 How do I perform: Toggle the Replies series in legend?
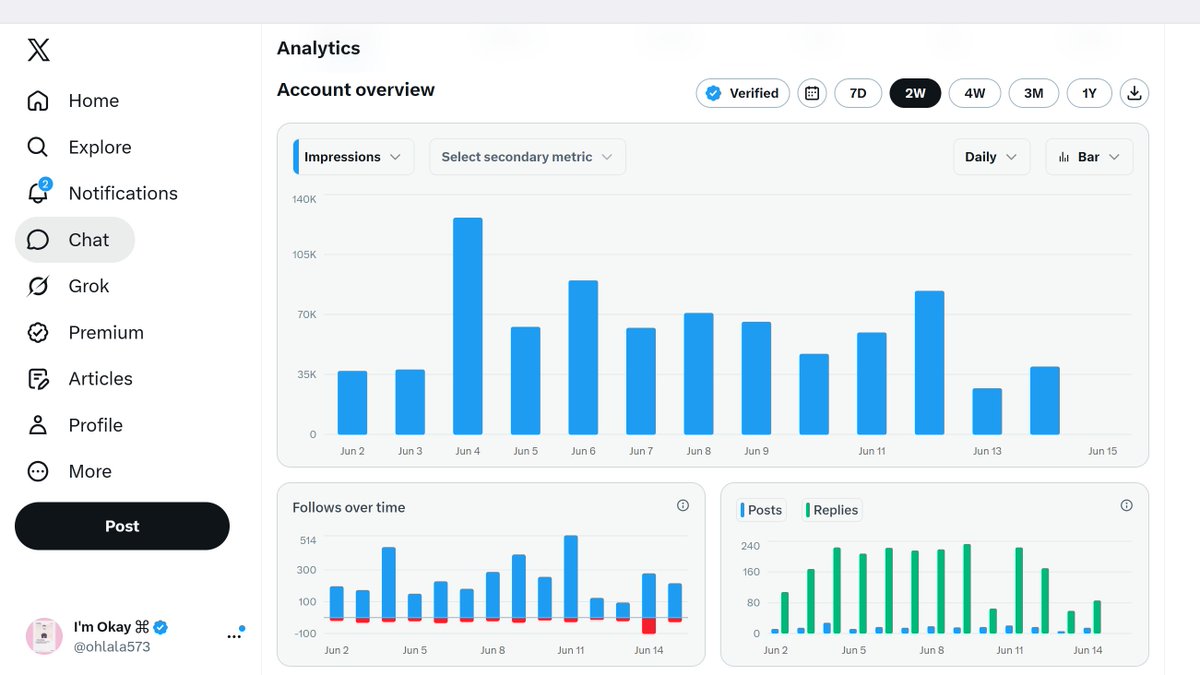[832, 510]
